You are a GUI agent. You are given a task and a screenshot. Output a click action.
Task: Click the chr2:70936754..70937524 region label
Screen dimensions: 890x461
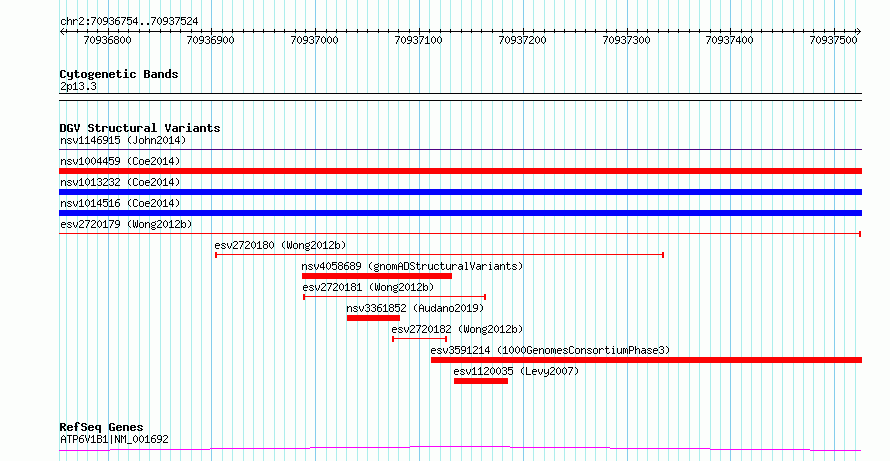pos(129,22)
